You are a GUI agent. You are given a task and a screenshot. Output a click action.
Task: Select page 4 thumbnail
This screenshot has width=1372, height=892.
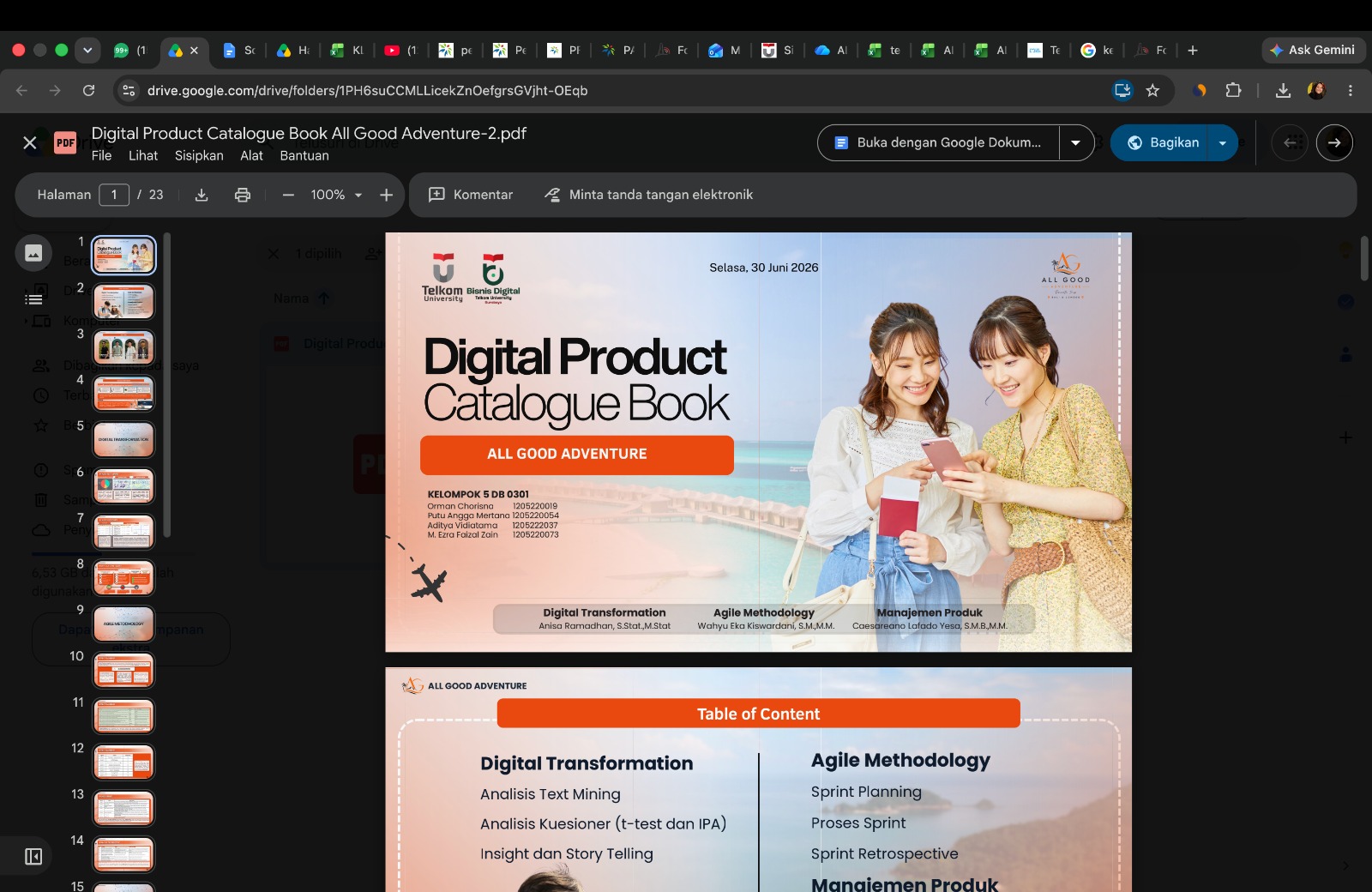[123, 394]
